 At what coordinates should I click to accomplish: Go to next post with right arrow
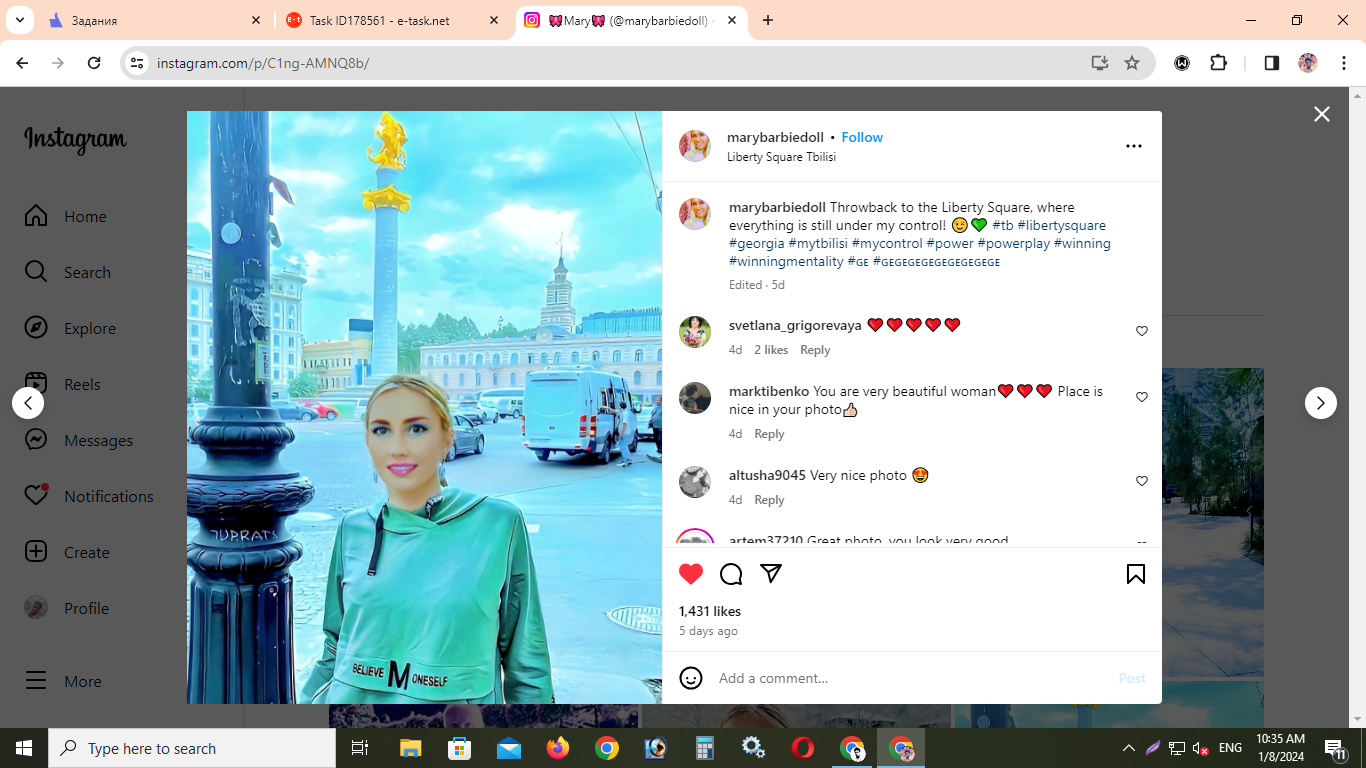click(1321, 403)
